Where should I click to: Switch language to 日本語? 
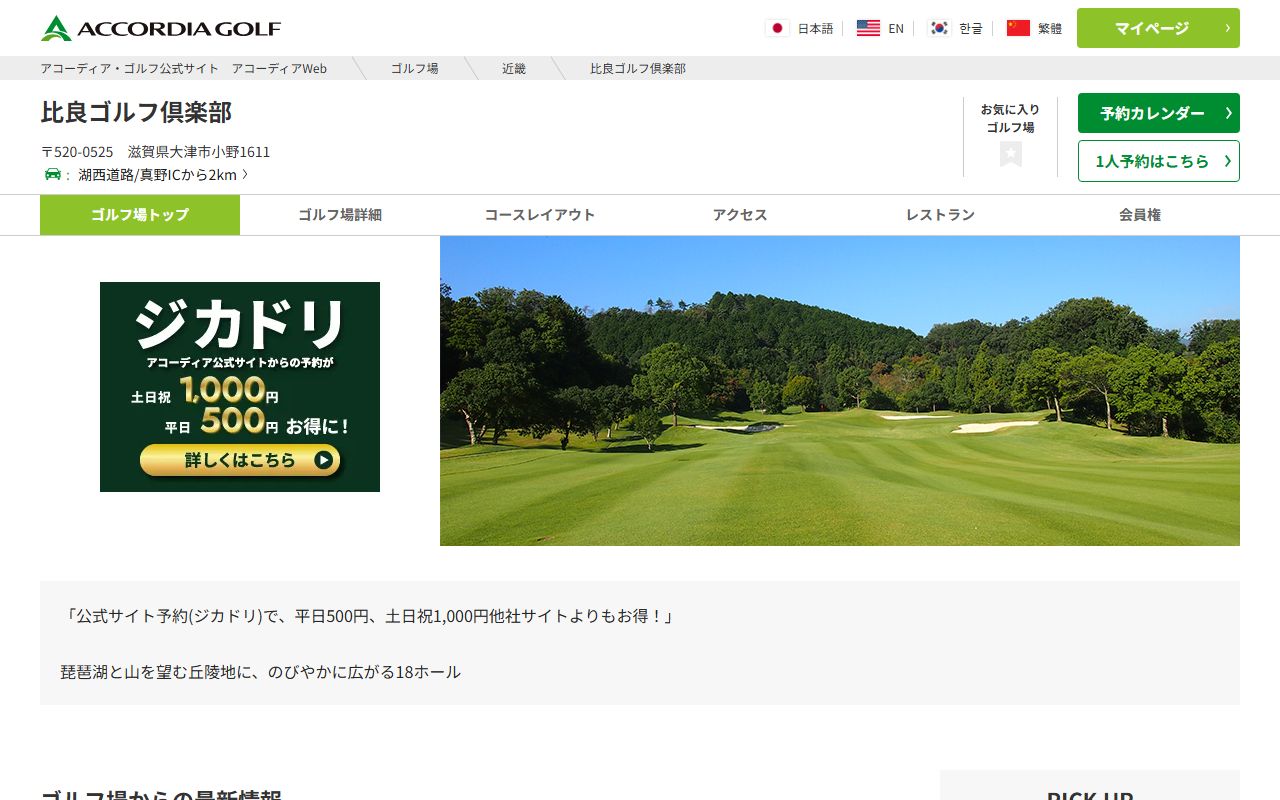point(815,28)
